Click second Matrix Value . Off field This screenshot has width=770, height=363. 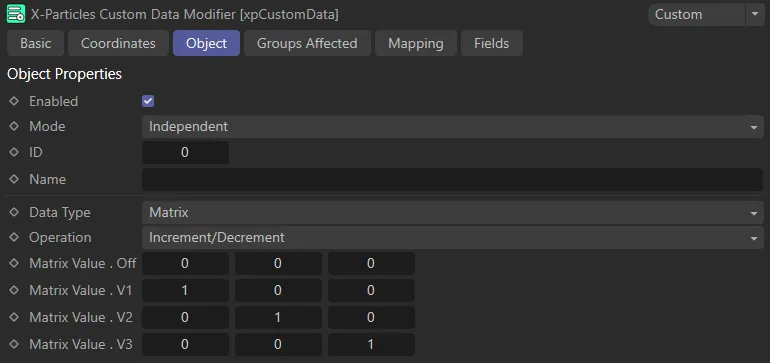pos(278,263)
